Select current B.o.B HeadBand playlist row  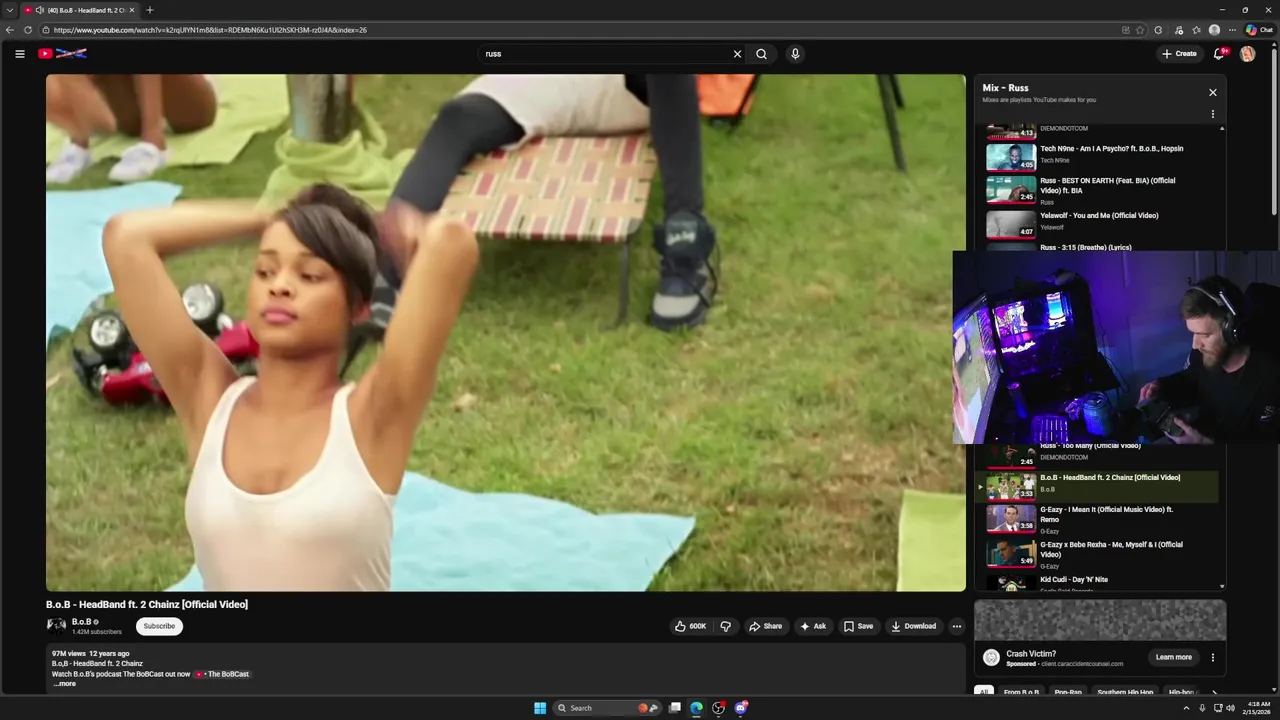1100,485
